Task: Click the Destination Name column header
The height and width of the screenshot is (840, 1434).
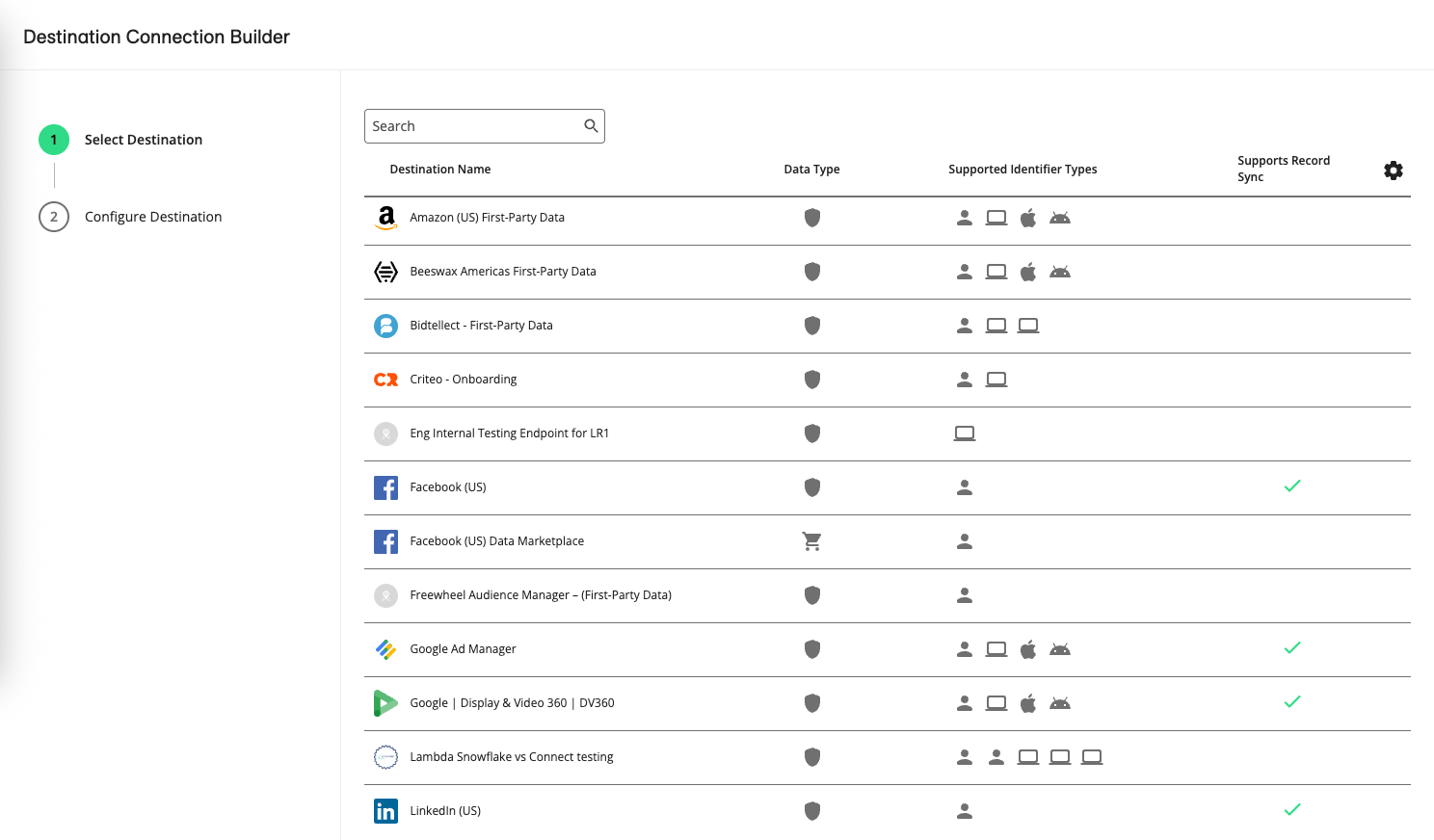Action: tap(439, 170)
